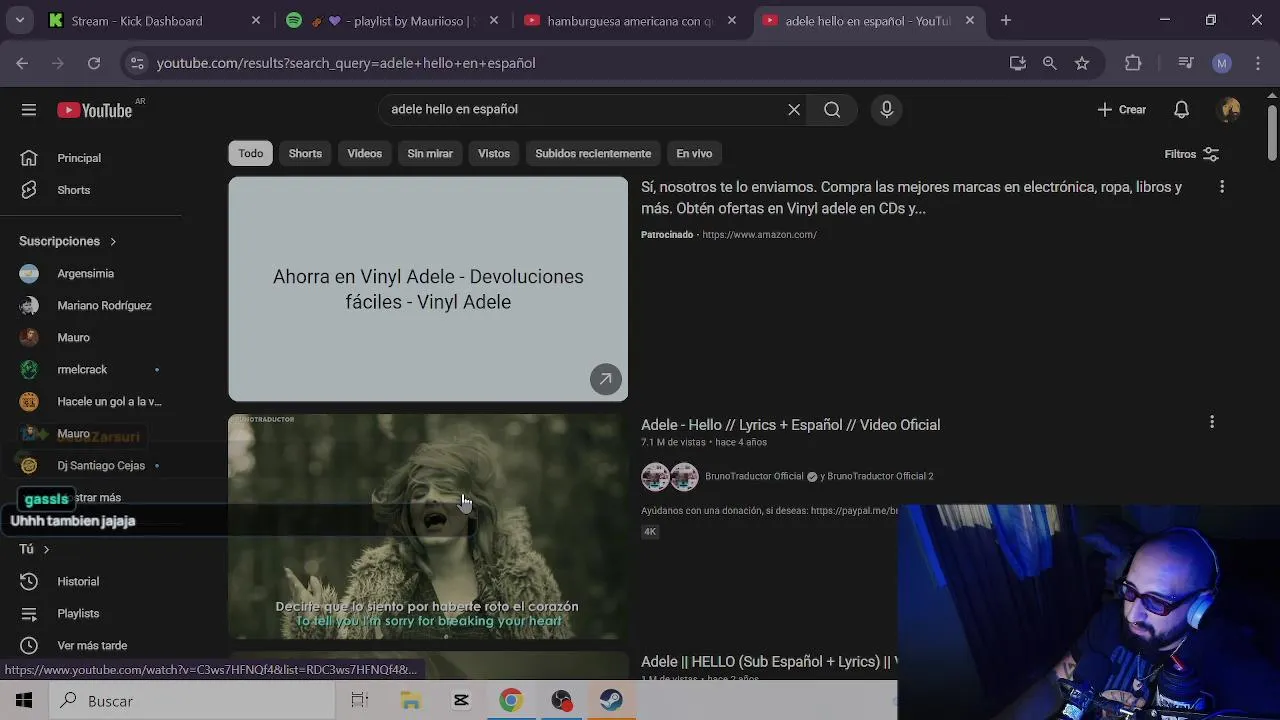Open more options for the sponsored ad
Image resolution: width=1280 pixels, height=720 pixels.
[x=1221, y=187]
